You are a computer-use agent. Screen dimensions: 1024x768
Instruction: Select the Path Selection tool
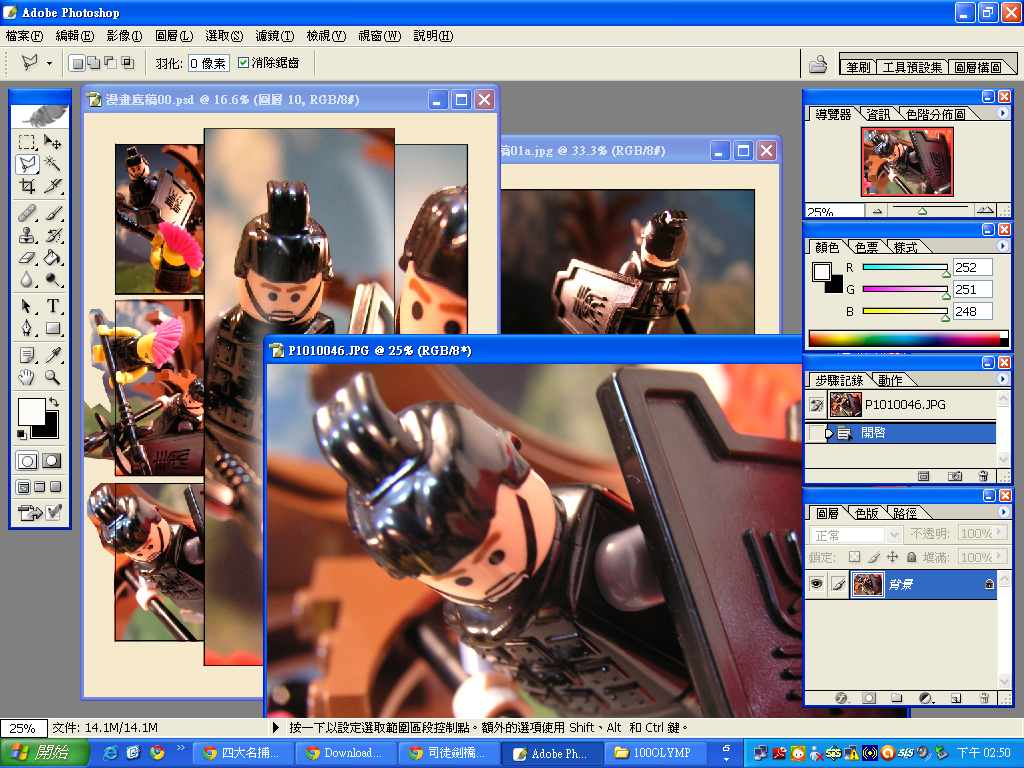tap(27, 306)
